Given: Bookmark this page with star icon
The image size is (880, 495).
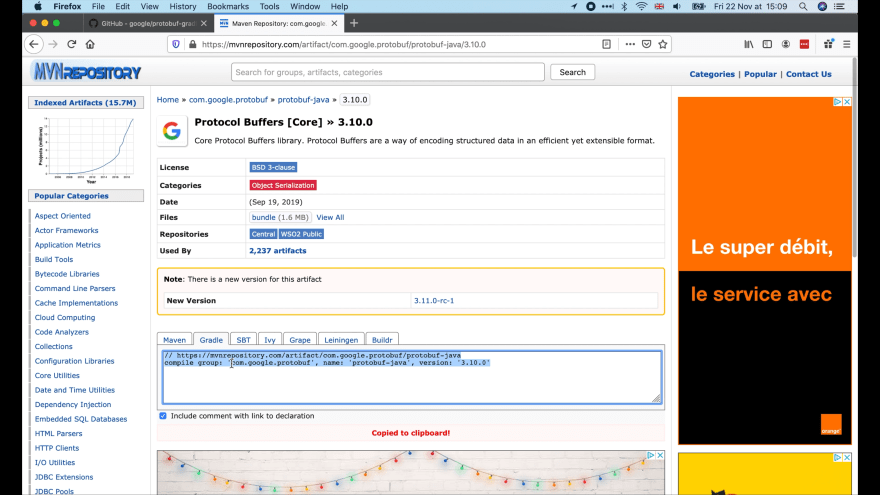Looking at the screenshot, I should click(663, 44).
